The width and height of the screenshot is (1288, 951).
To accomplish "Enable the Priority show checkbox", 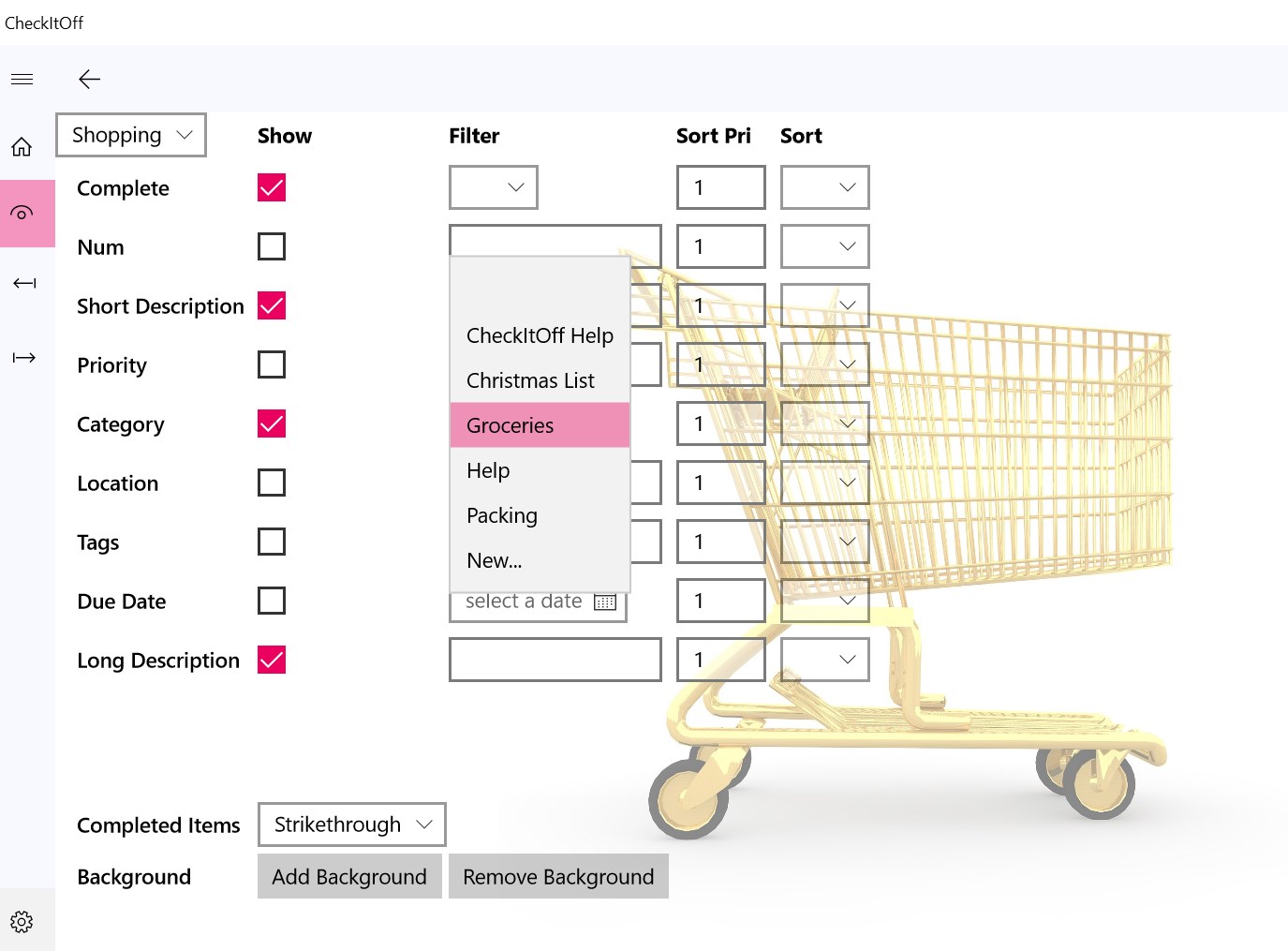I will point(272,364).
